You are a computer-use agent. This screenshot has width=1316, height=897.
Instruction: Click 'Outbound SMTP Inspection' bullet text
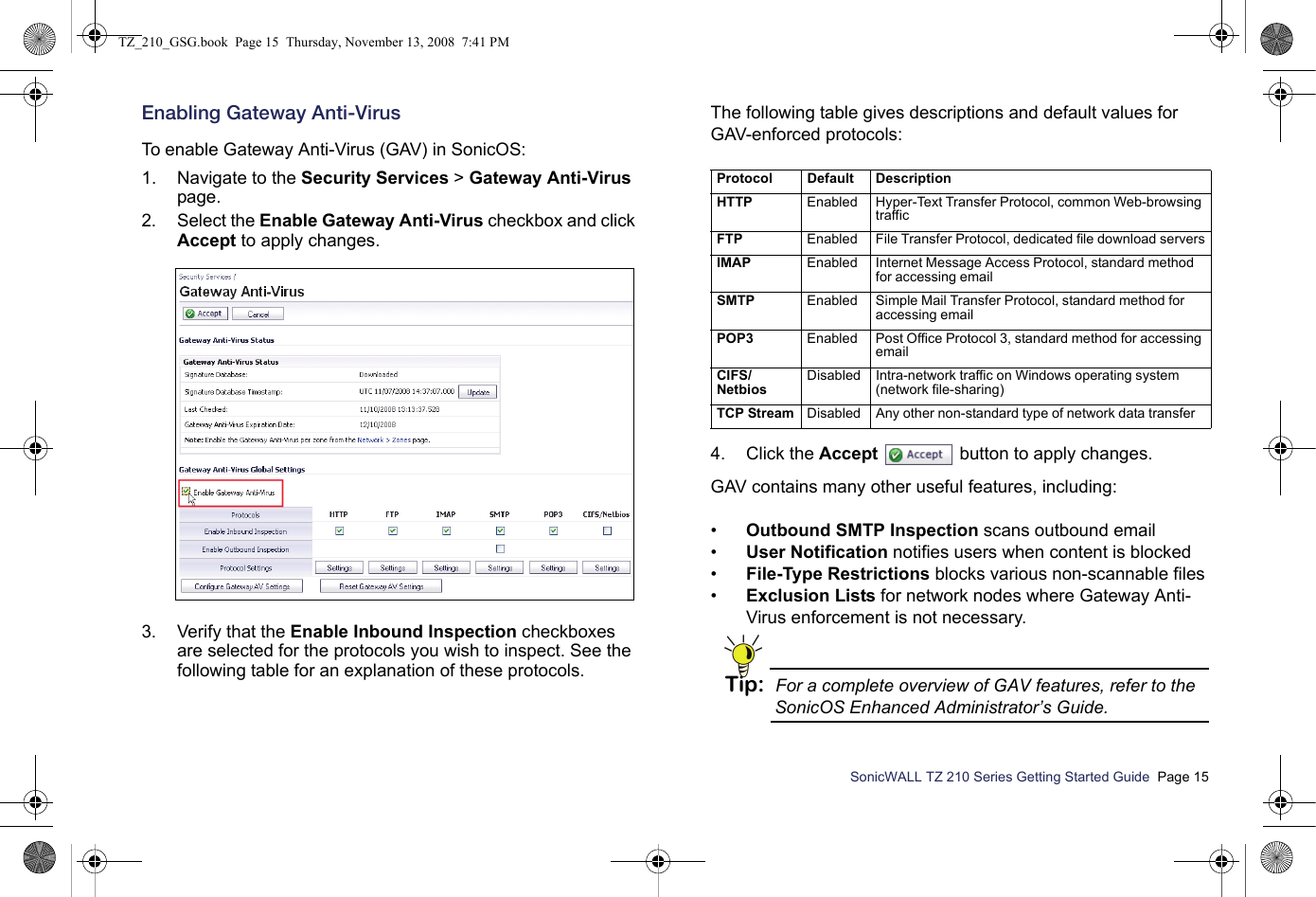point(862,530)
